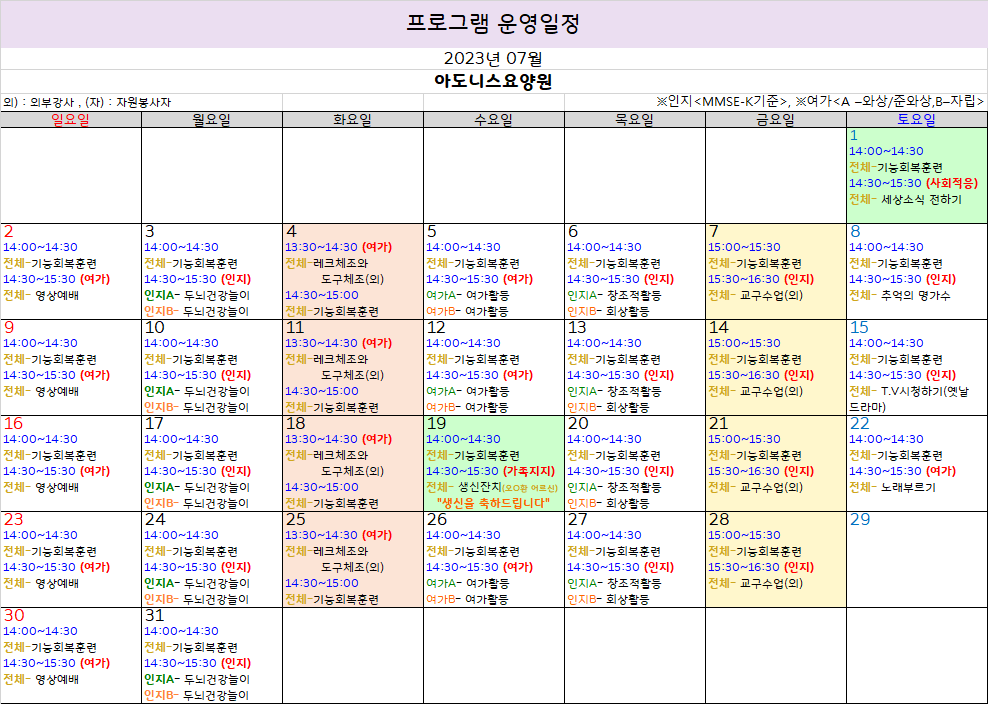Select the legend 외부강사, 자원봉사자 text
The height and width of the screenshot is (704, 988).
[x=87, y=102]
